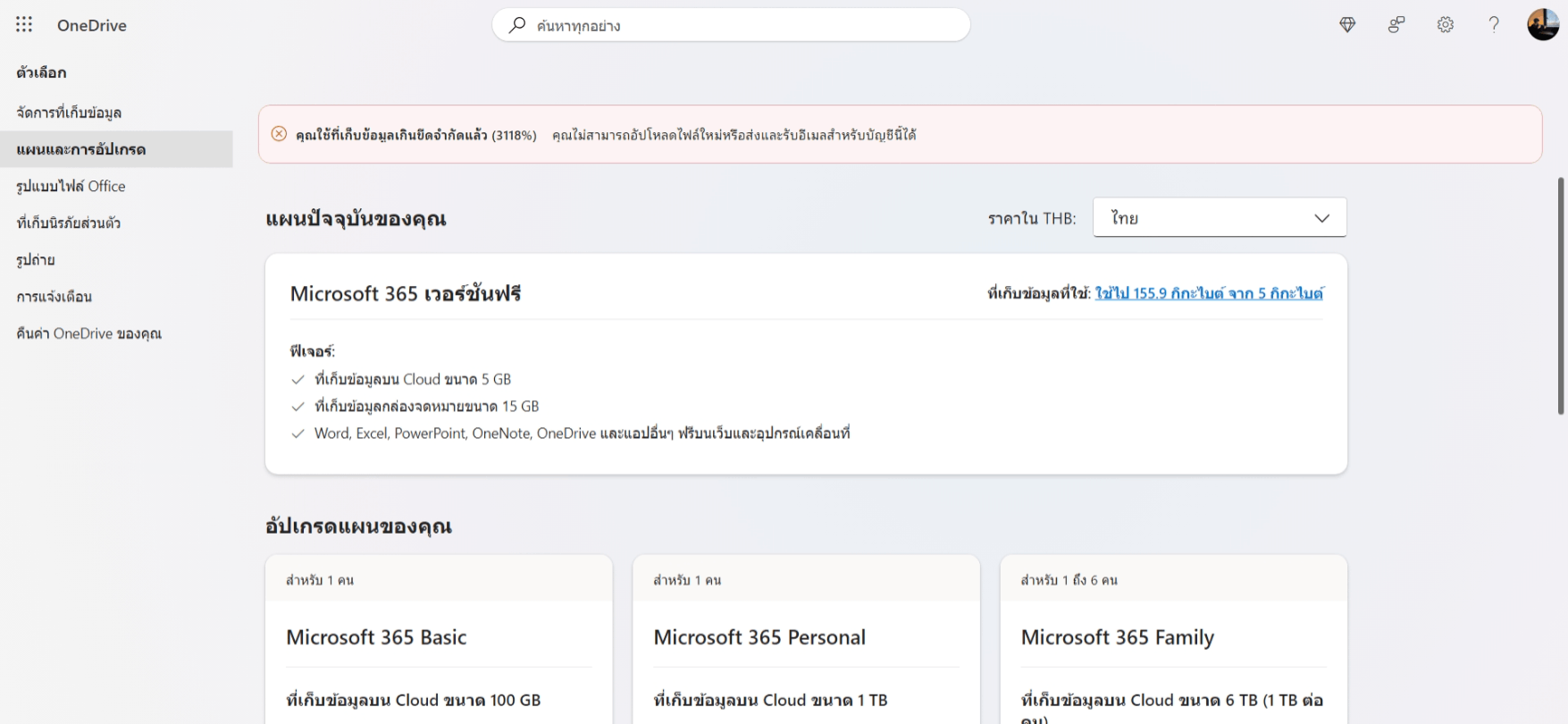Click Microsoft 365 เวอร์ชันฟรี plan title
The width and height of the screenshot is (1568, 724).
[406, 293]
